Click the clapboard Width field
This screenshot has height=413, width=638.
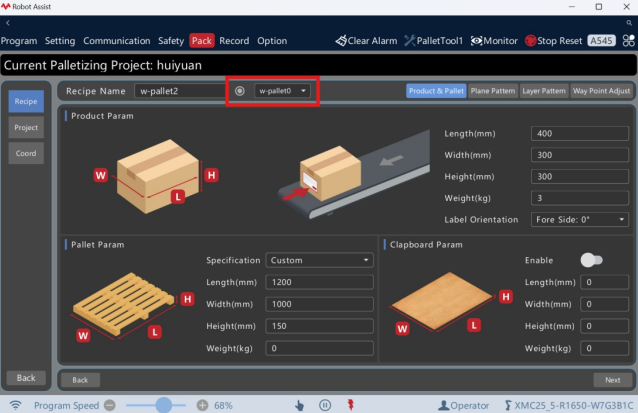(x=605, y=304)
